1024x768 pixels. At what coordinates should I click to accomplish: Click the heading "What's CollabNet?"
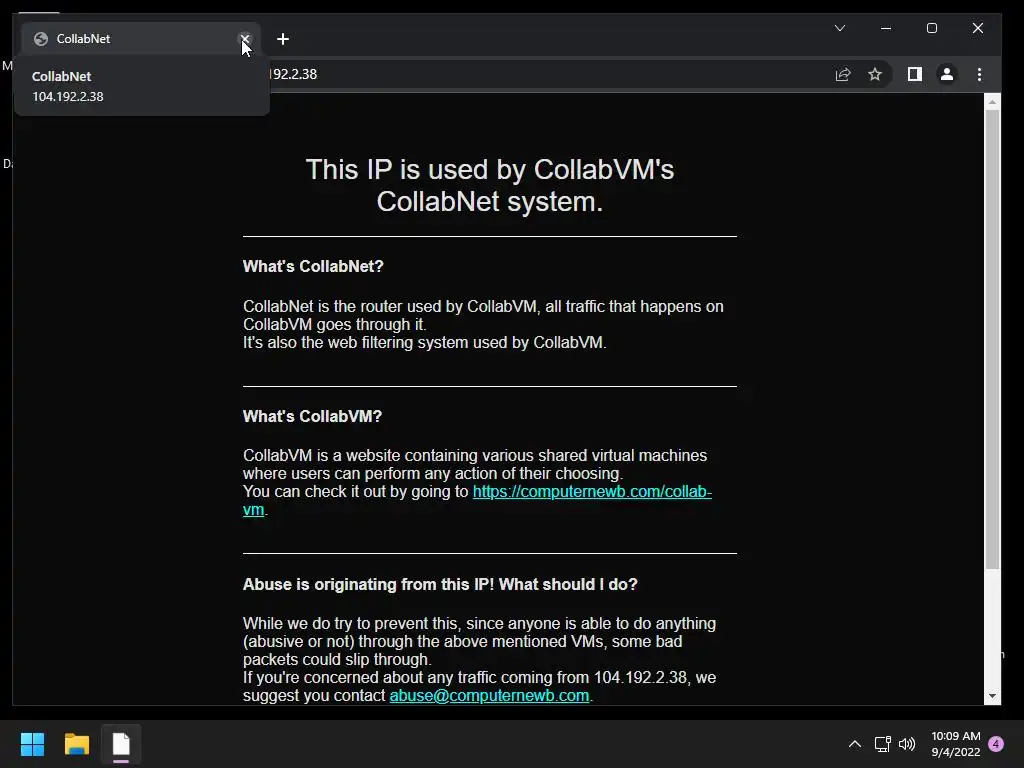[x=313, y=266]
